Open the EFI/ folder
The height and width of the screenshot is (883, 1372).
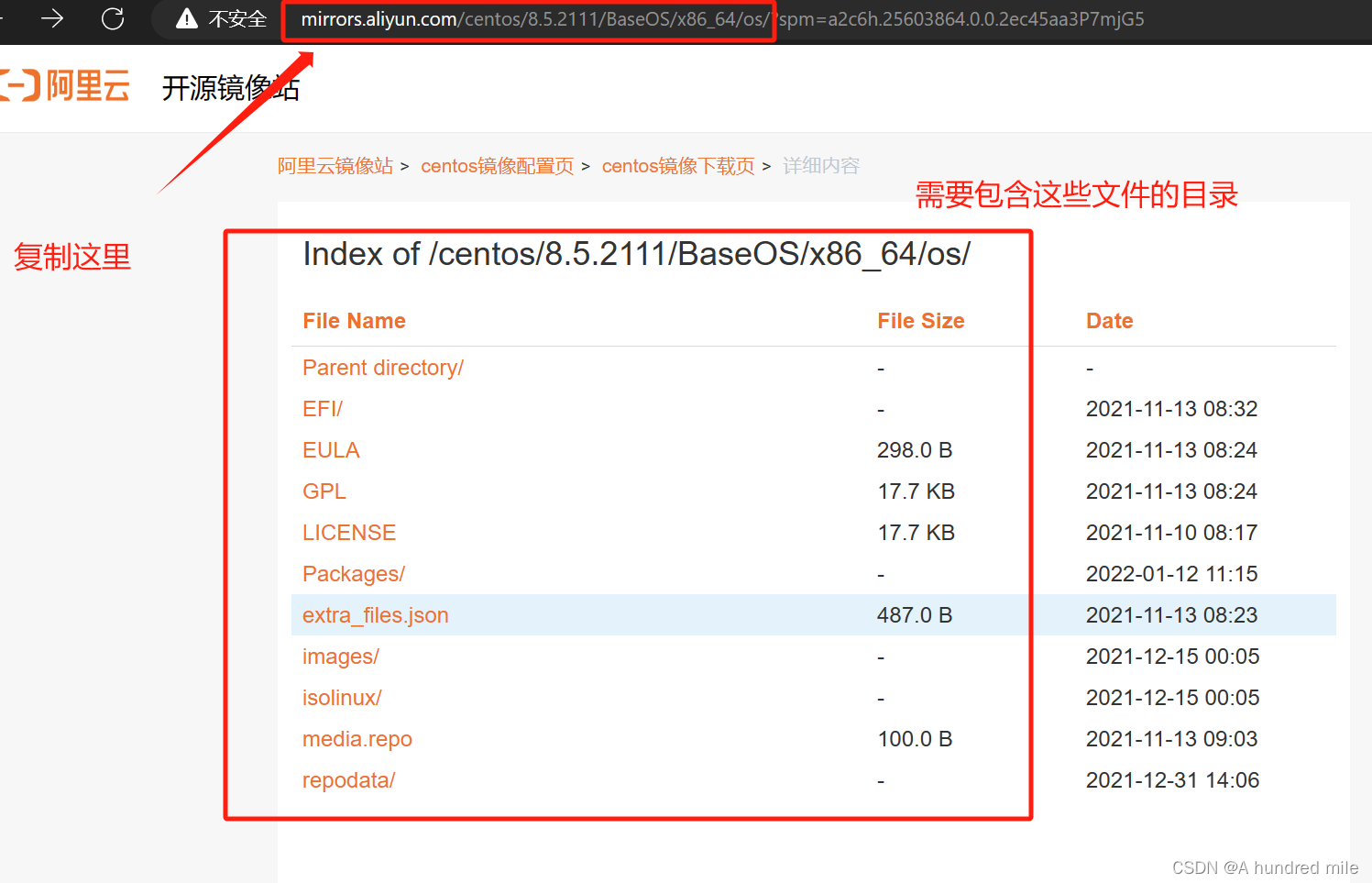[x=323, y=409]
